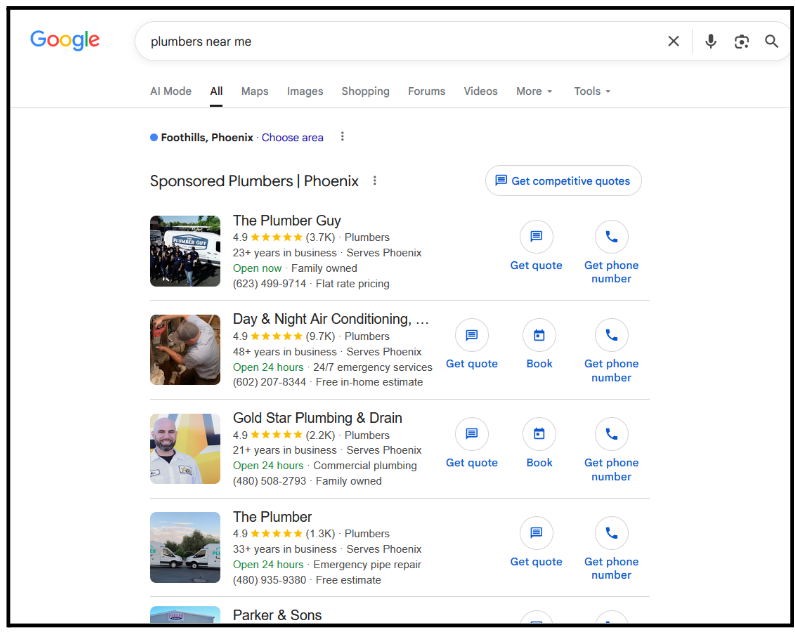Switch to the Forums tab

pos(426,91)
